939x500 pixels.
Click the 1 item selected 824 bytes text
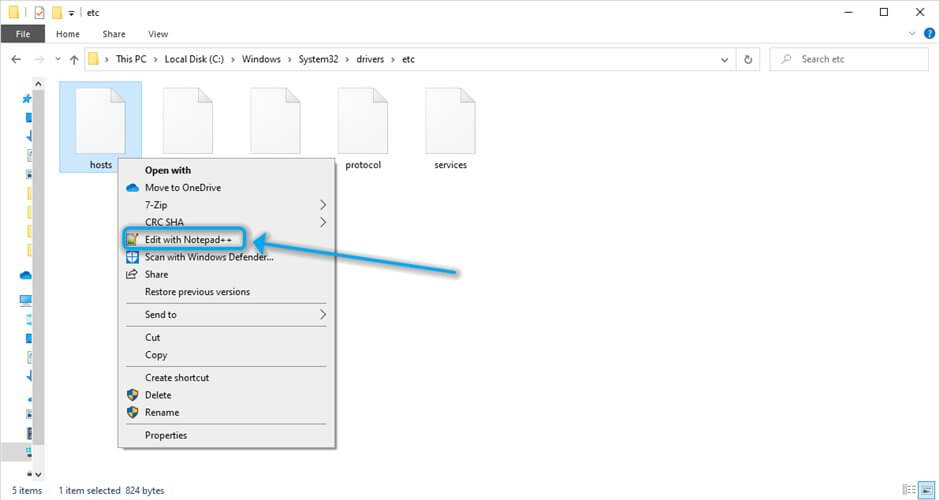(111, 490)
